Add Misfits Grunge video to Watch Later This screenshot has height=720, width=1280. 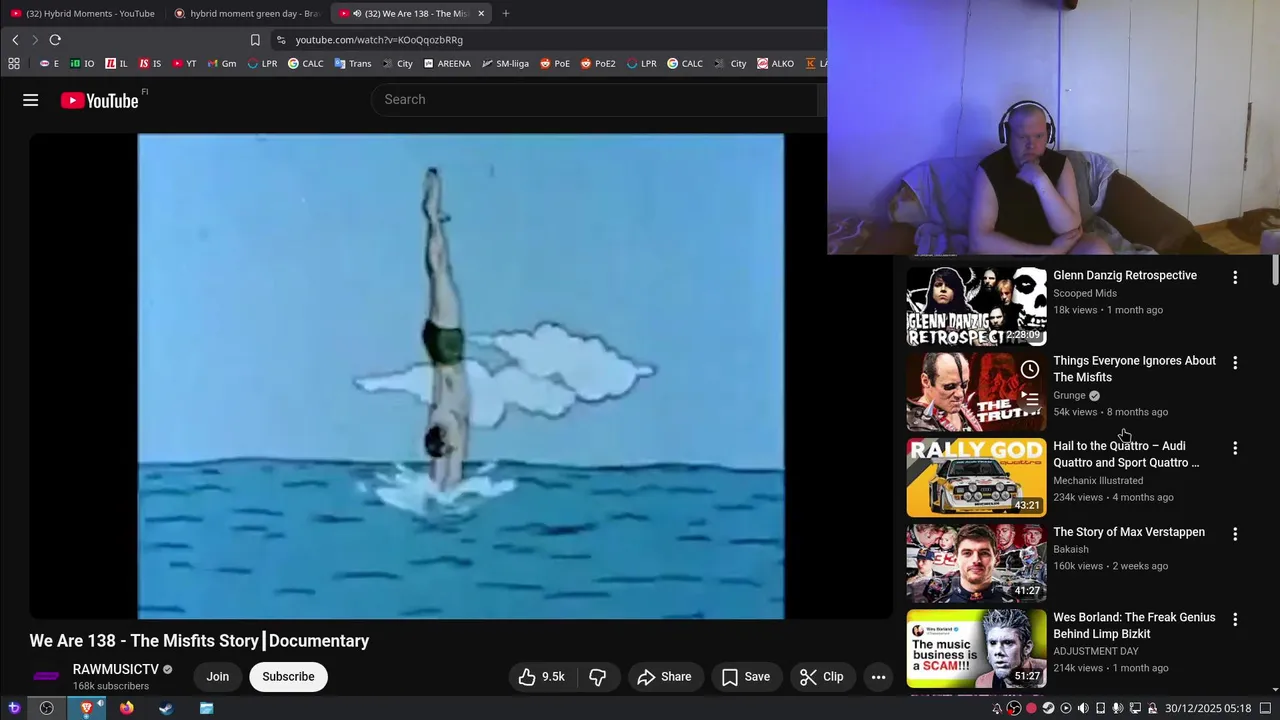tap(1030, 370)
